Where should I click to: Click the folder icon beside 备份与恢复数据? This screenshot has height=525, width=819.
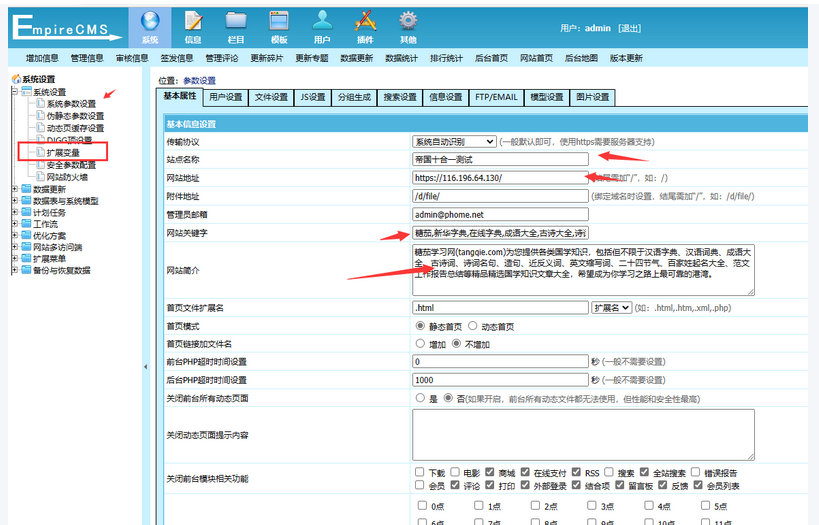coord(26,270)
